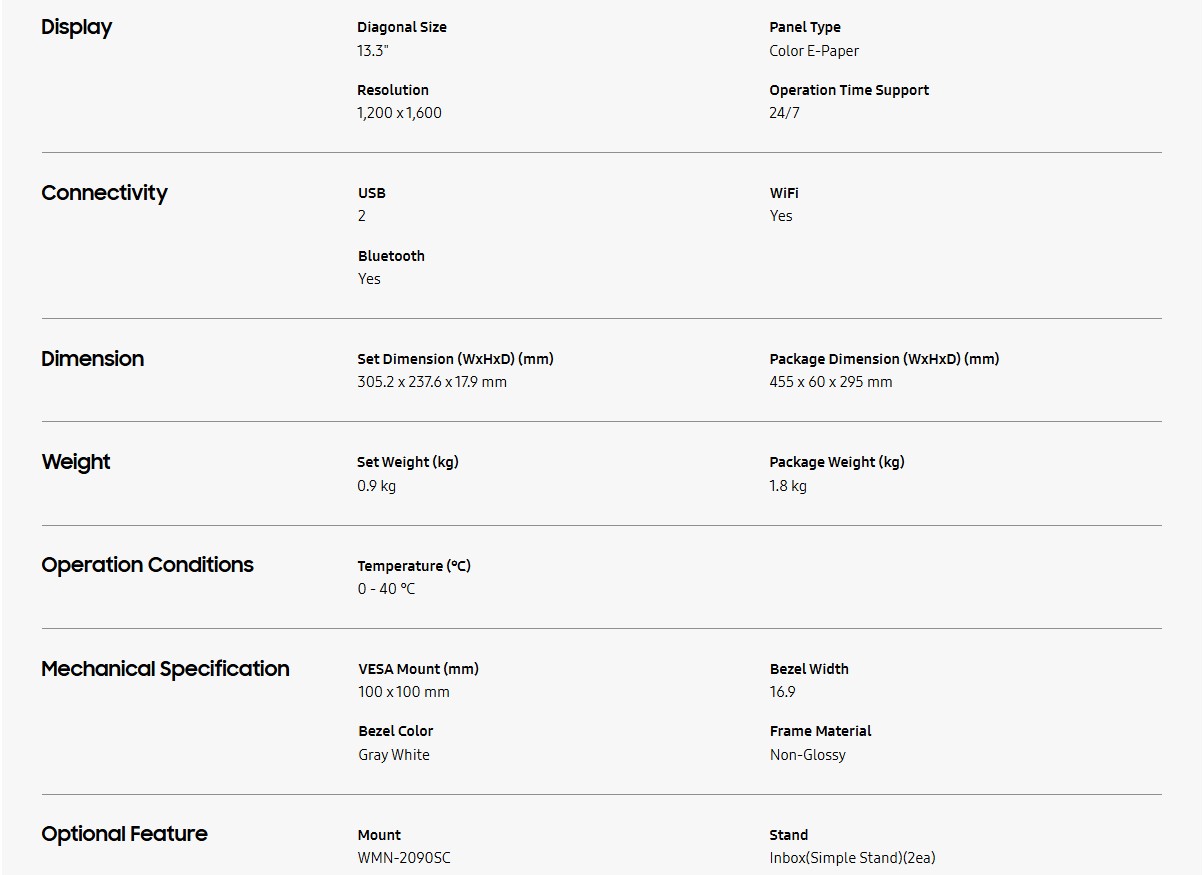Click the Mechanical Specification heading

click(x=165, y=669)
